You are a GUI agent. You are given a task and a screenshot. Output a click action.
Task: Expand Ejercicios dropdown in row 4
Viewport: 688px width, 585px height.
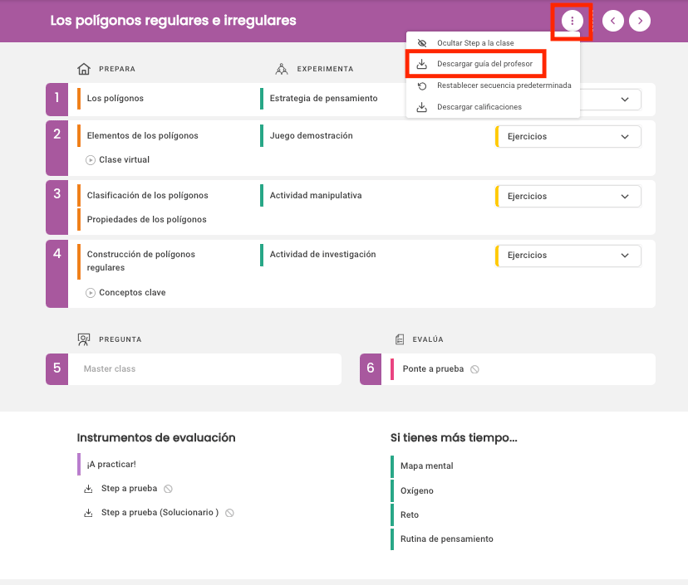pyautogui.click(x=568, y=255)
